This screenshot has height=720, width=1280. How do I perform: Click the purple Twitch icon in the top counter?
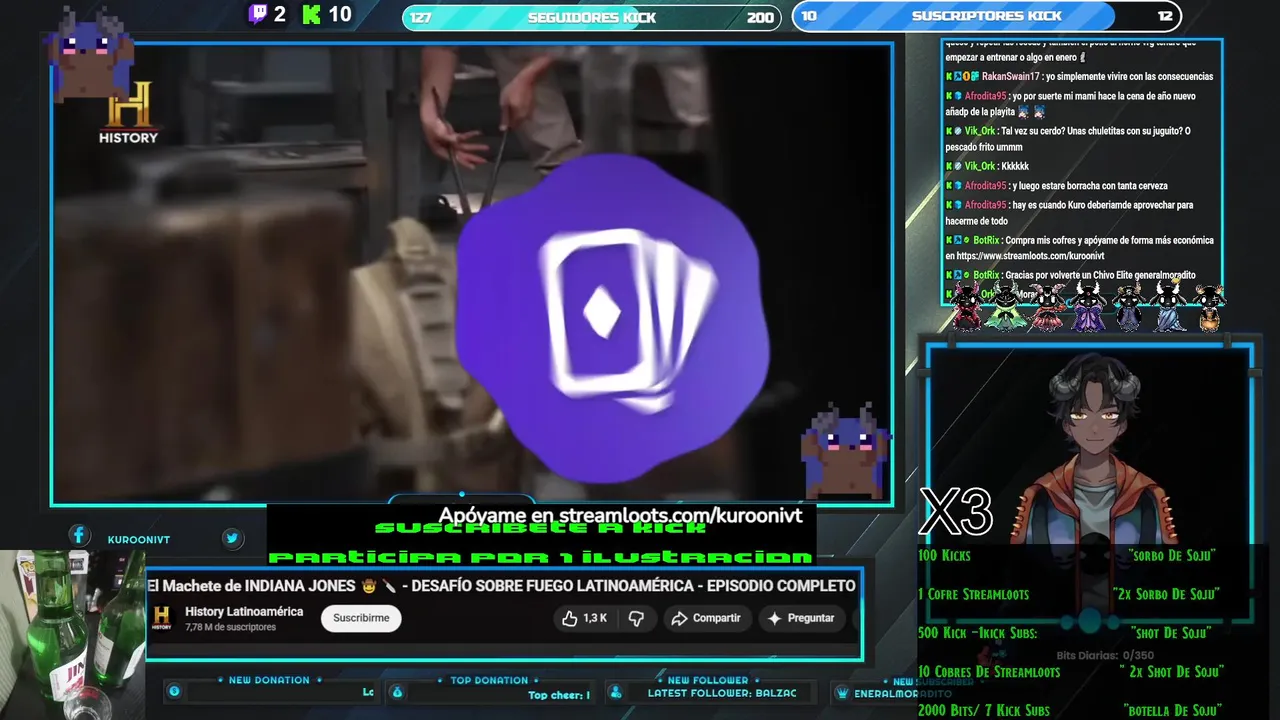(258, 14)
